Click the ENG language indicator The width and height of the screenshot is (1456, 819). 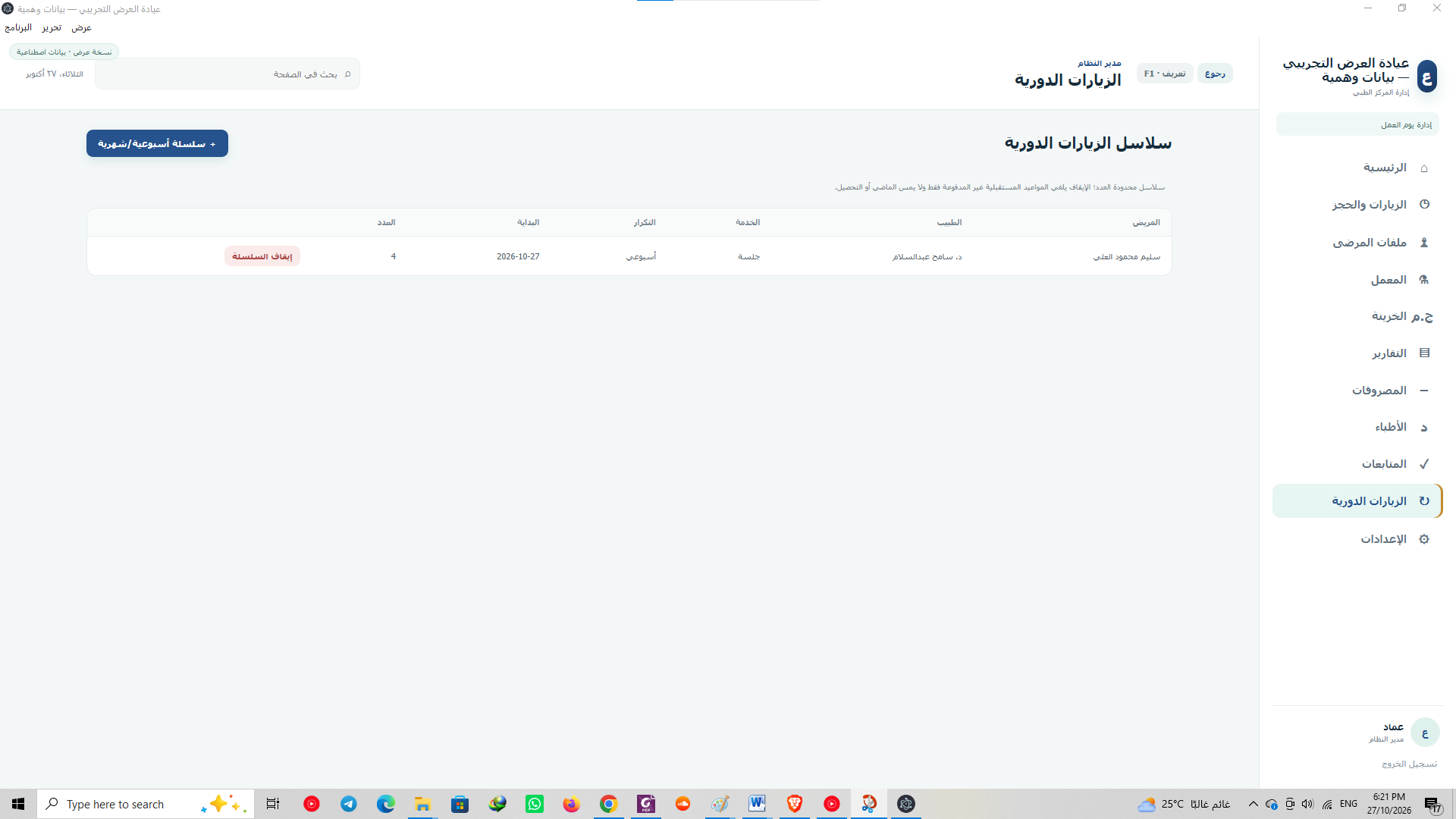(1348, 804)
